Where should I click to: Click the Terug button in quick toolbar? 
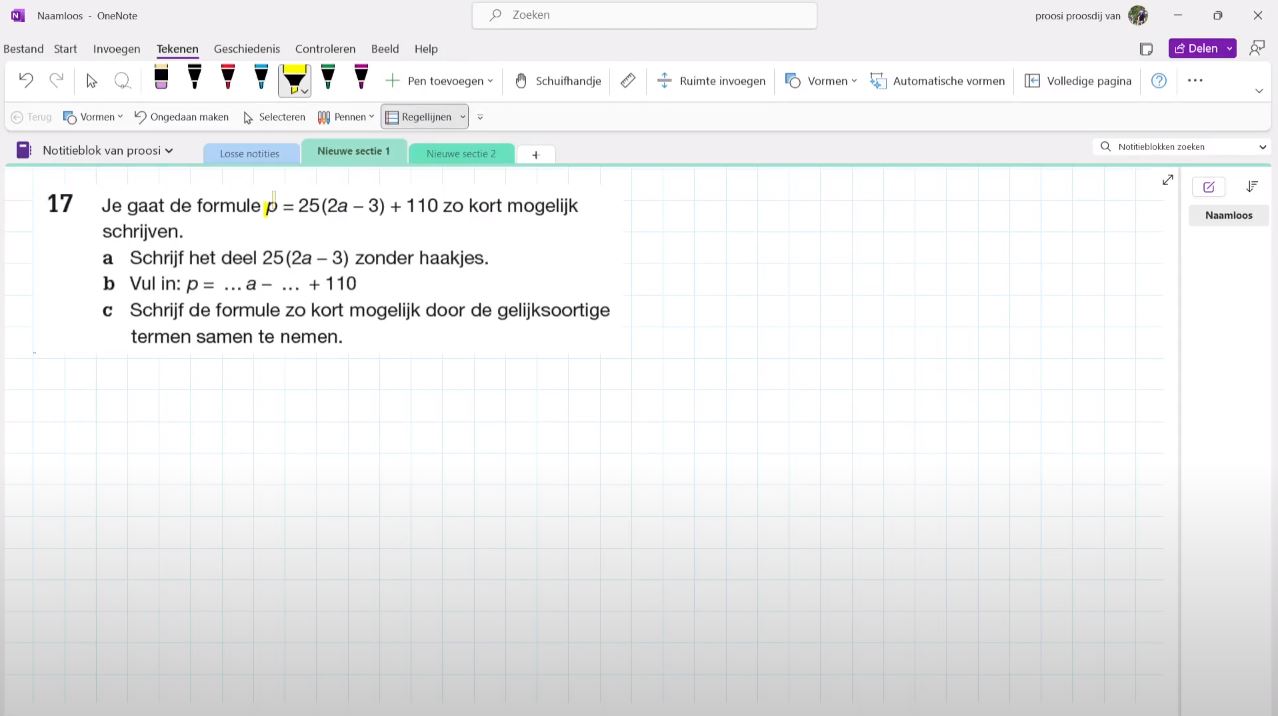(31, 117)
